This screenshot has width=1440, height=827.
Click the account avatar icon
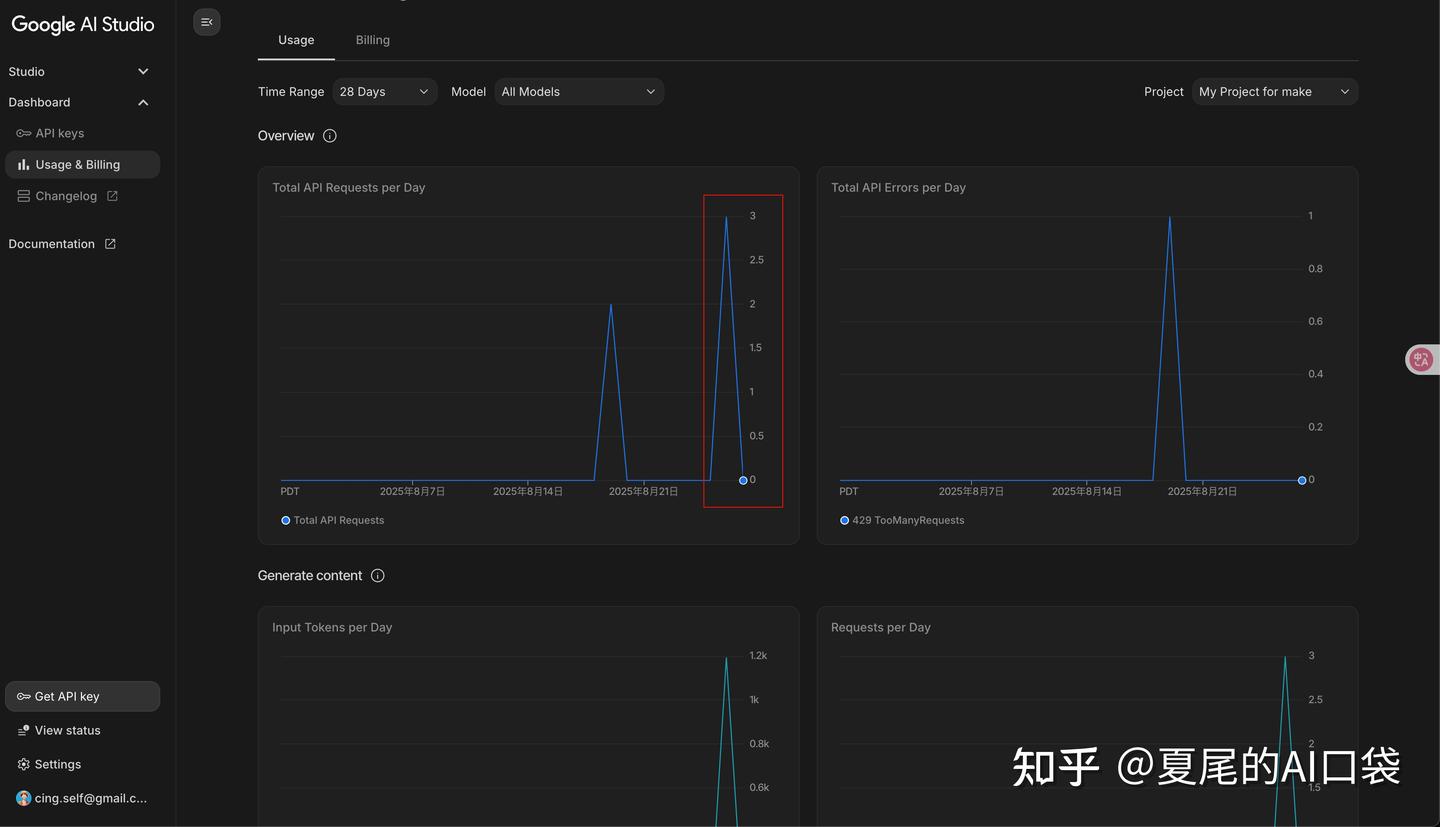tap(23, 798)
